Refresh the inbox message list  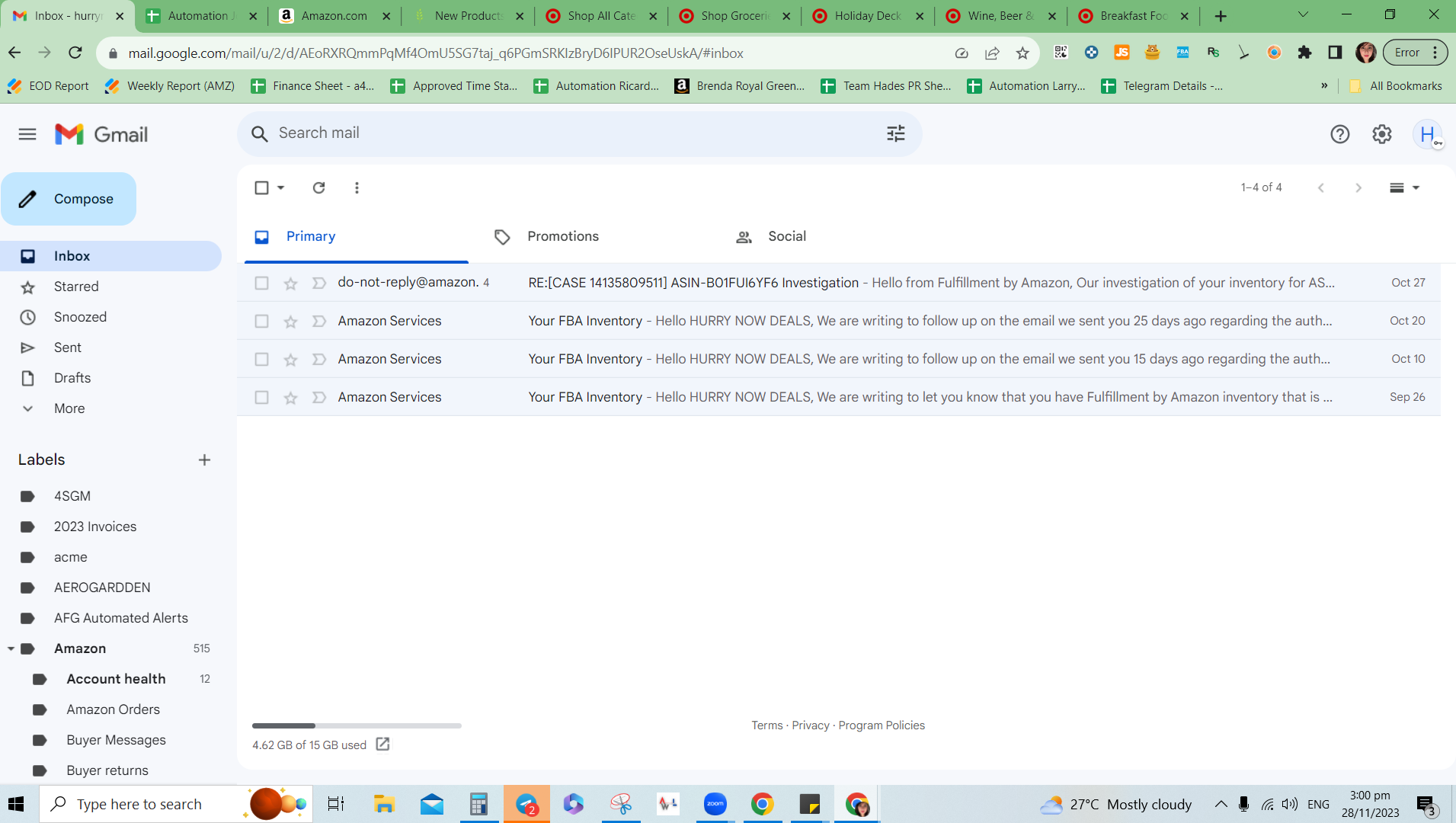point(318,187)
